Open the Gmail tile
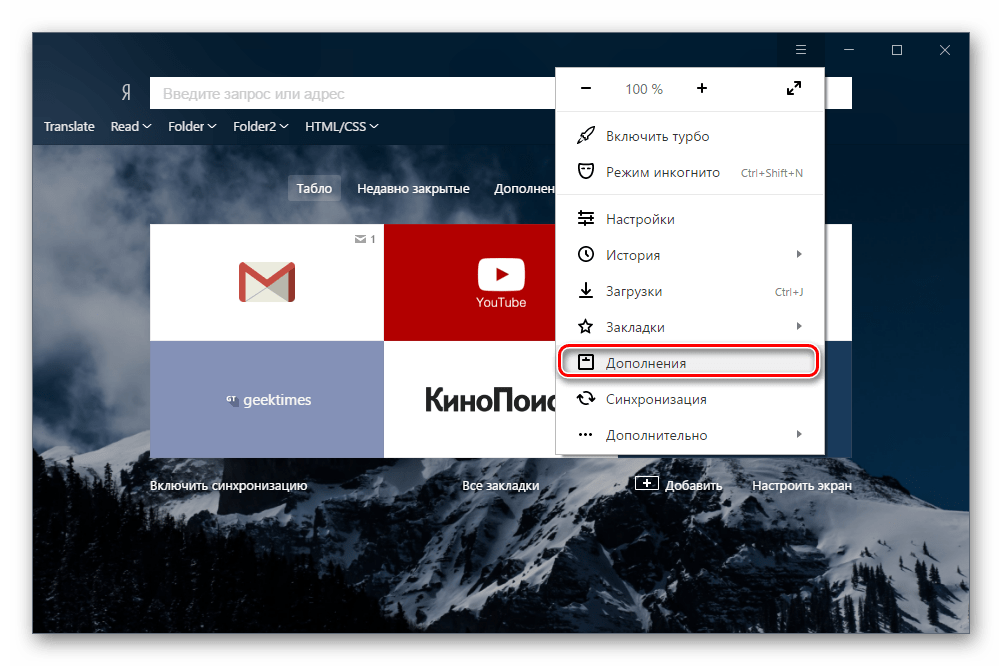This screenshot has width=1002, height=666. click(x=267, y=282)
